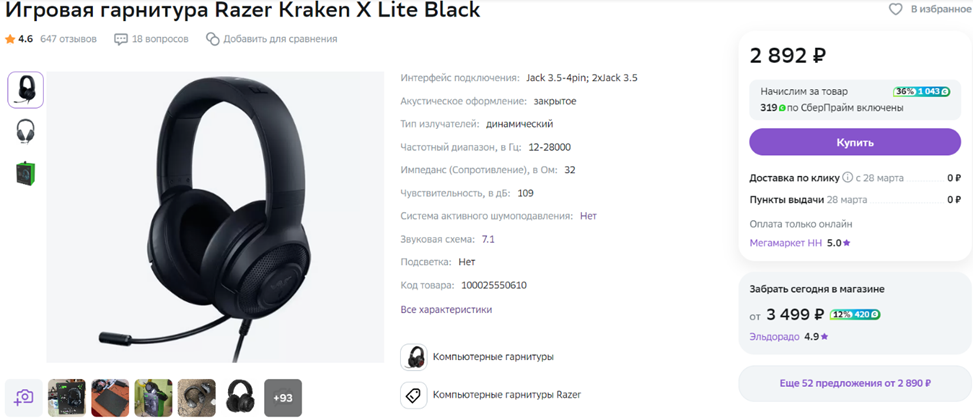This screenshot has width=973, height=418.
Task: Open the Мегамаркет НН seller link
Action: pyautogui.click(x=786, y=242)
